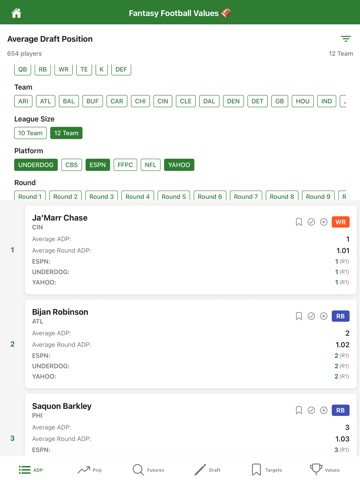The height and width of the screenshot is (480, 360).
Task: Mark Ja'Marr Chase as drafted checkmark
Action: click(311, 222)
